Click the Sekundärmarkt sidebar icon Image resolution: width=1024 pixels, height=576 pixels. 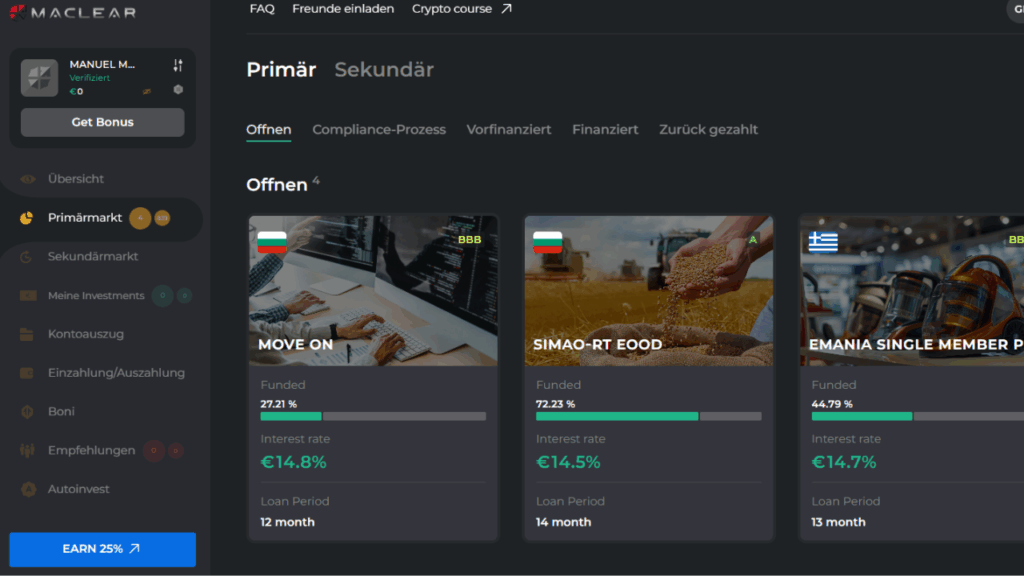click(x=28, y=257)
